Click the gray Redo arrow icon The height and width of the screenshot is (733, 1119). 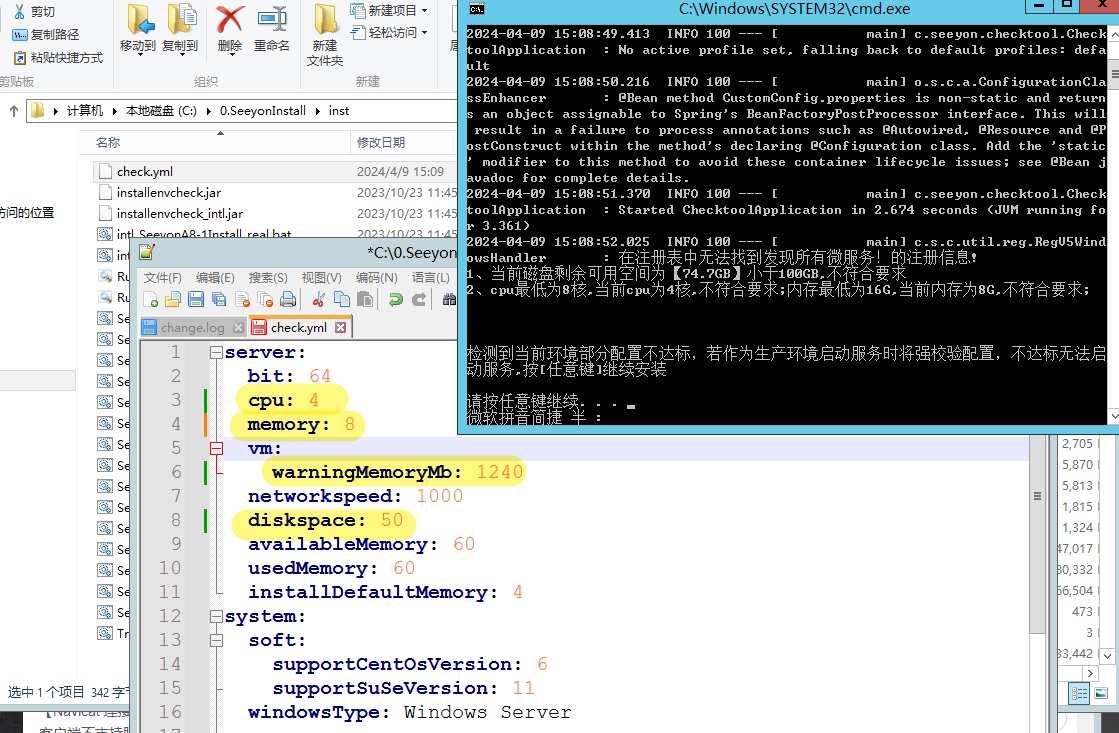[419, 300]
